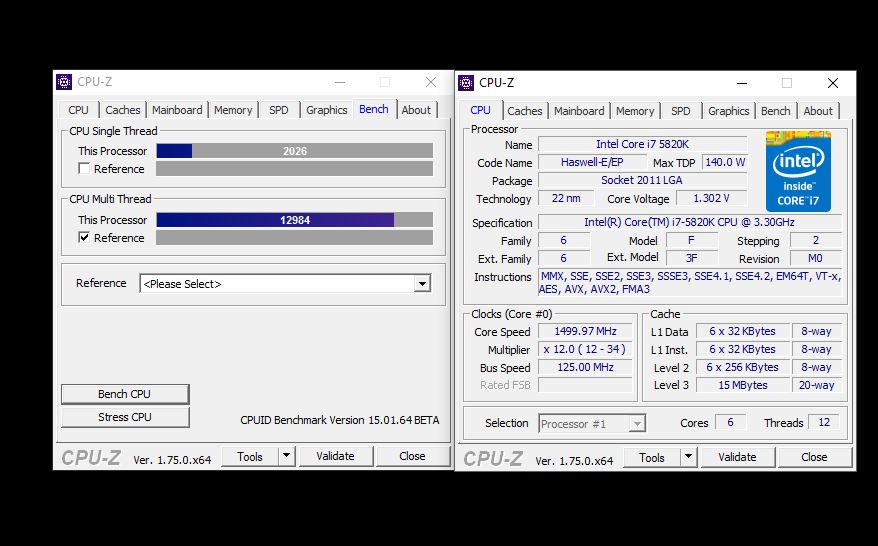The width and height of the screenshot is (878, 546).
Task: Click CPUID Benchmark Version 15.01.64 BETA text
Action: point(339,420)
